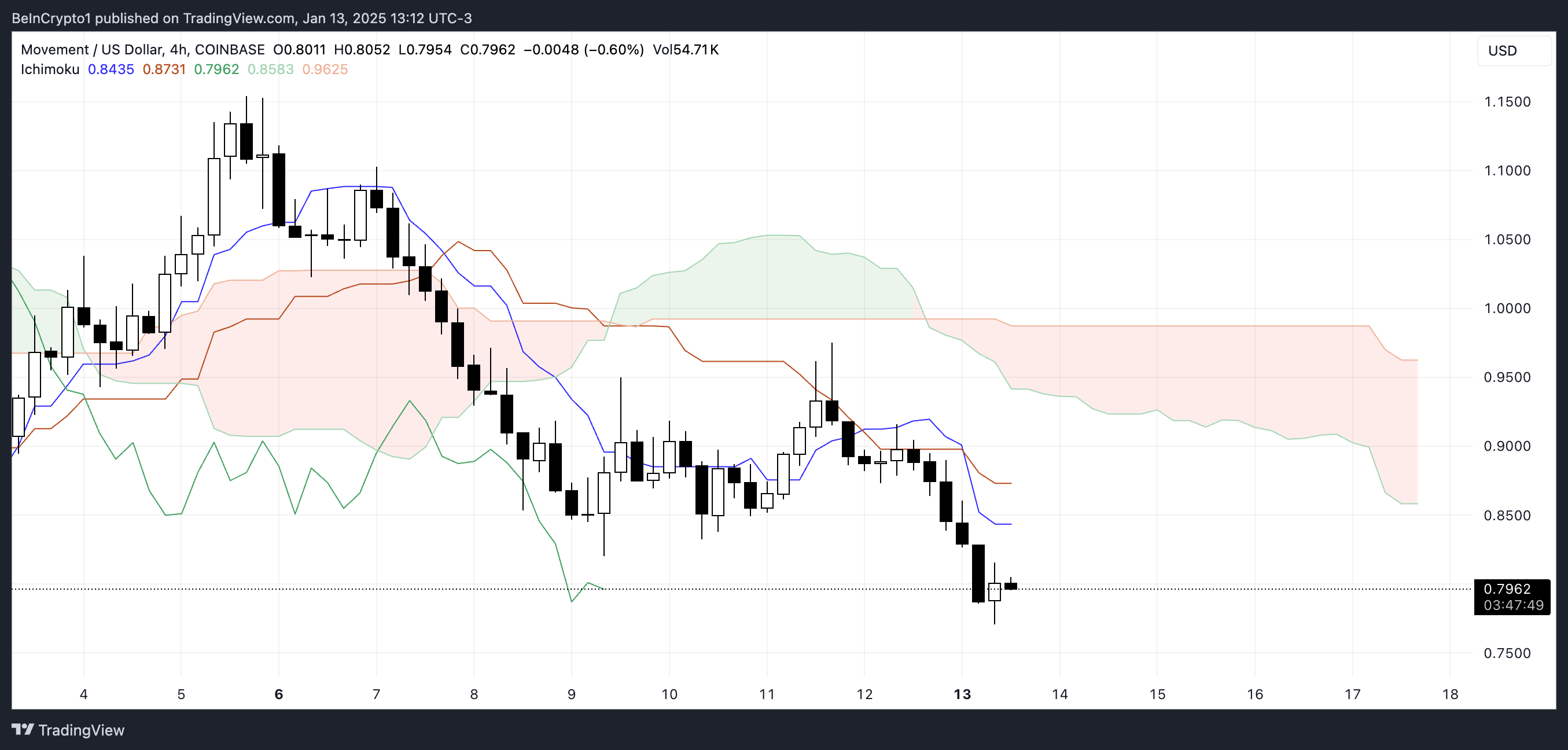
Task: Select the green Ichimoku value 0.7962
Action: click(x=216, y=69)
